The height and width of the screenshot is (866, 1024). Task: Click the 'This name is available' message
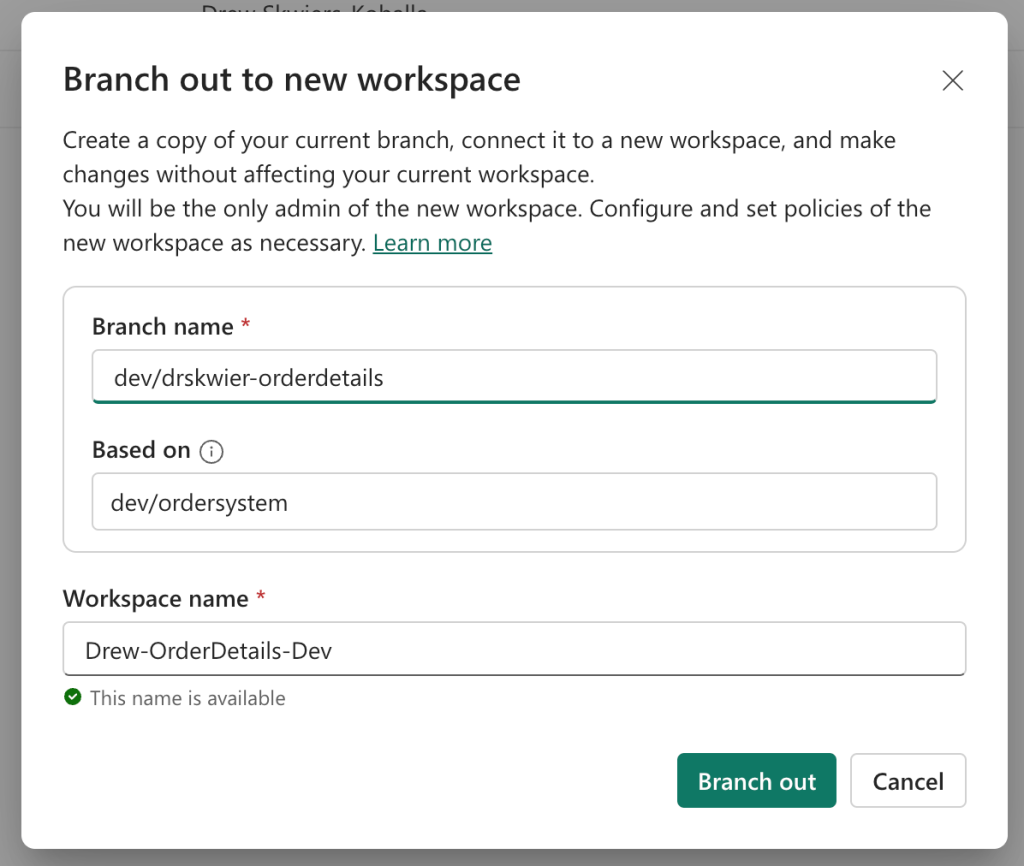click(187, 698)
